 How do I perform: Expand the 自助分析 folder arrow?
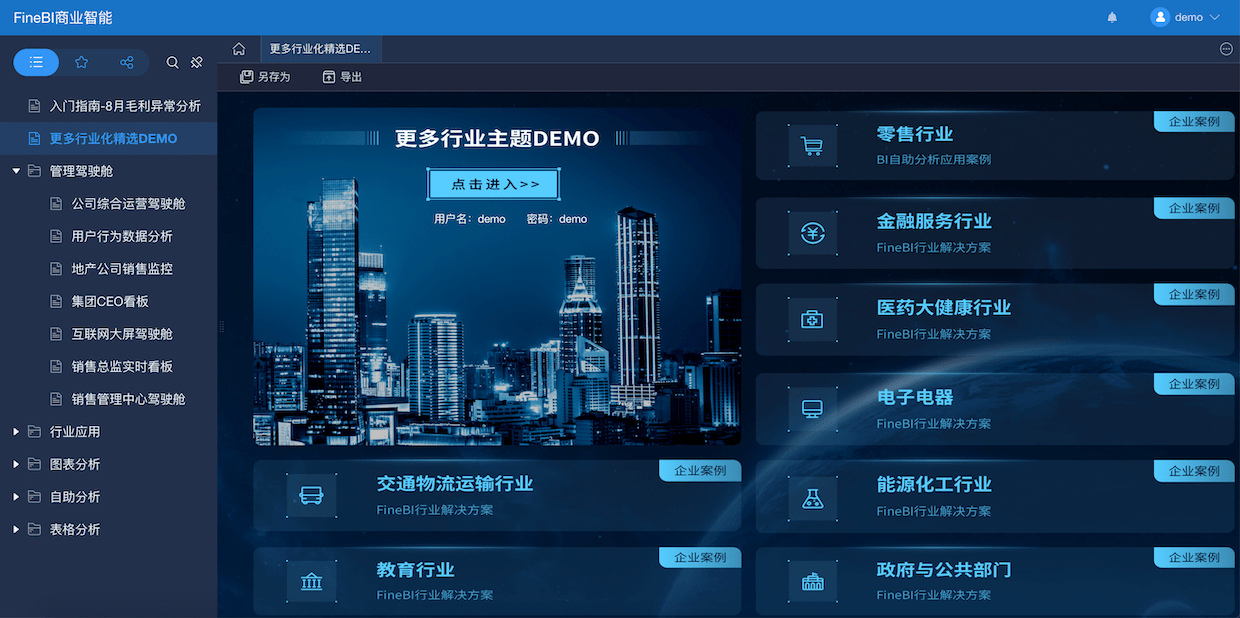[16, 497]
